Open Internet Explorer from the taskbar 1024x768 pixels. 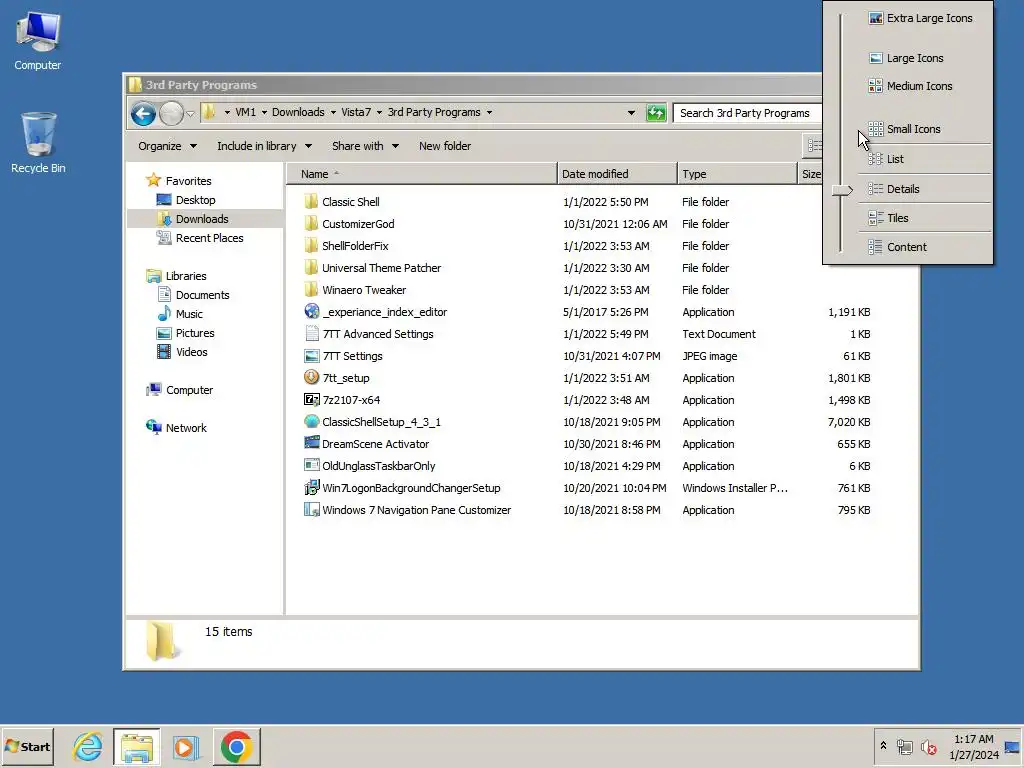pos(88,746)
